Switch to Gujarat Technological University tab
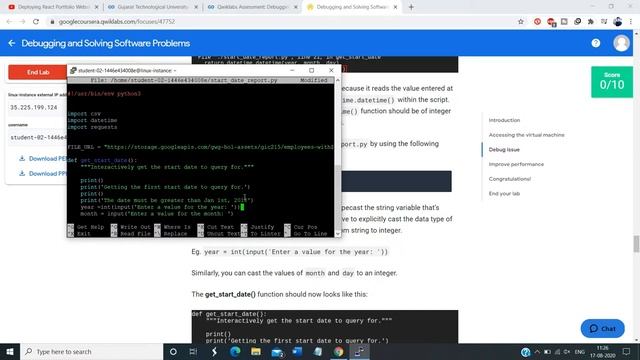The image size is (640, 360). pyautogui.click(x=153, y=7)
